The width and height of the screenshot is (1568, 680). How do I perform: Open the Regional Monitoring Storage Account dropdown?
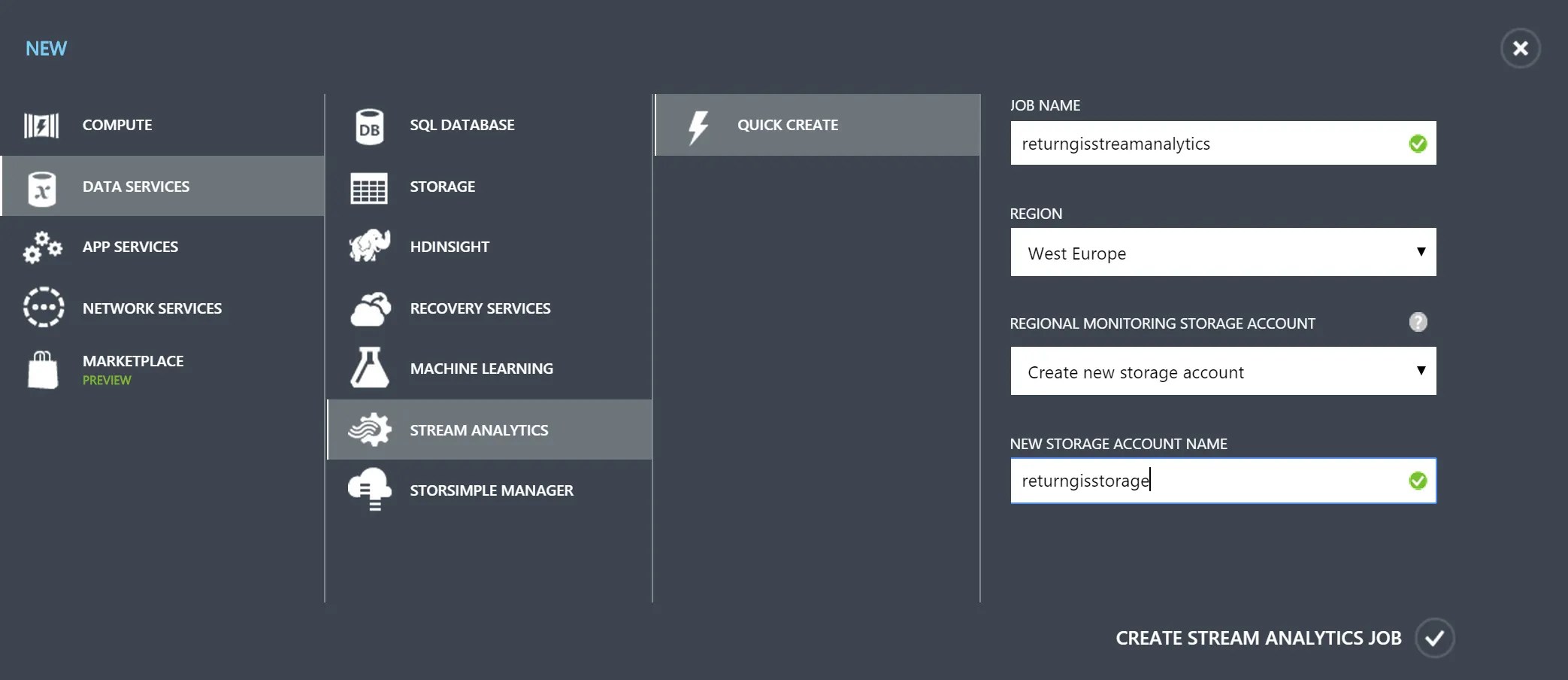pyautogui.click(x=1223, y=371)
